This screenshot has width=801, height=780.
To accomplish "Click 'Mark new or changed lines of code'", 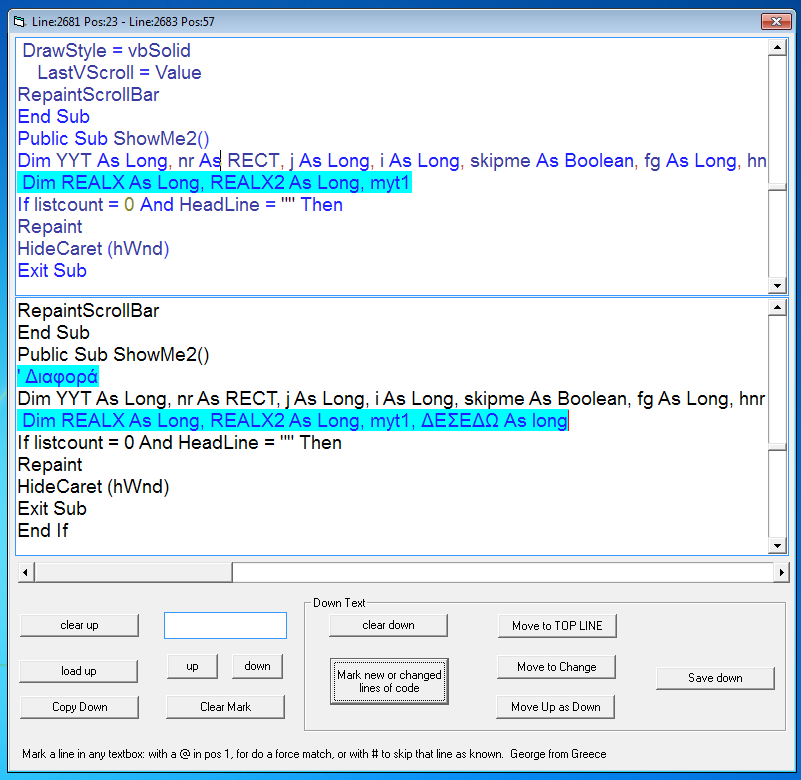I will coord(389,681).
